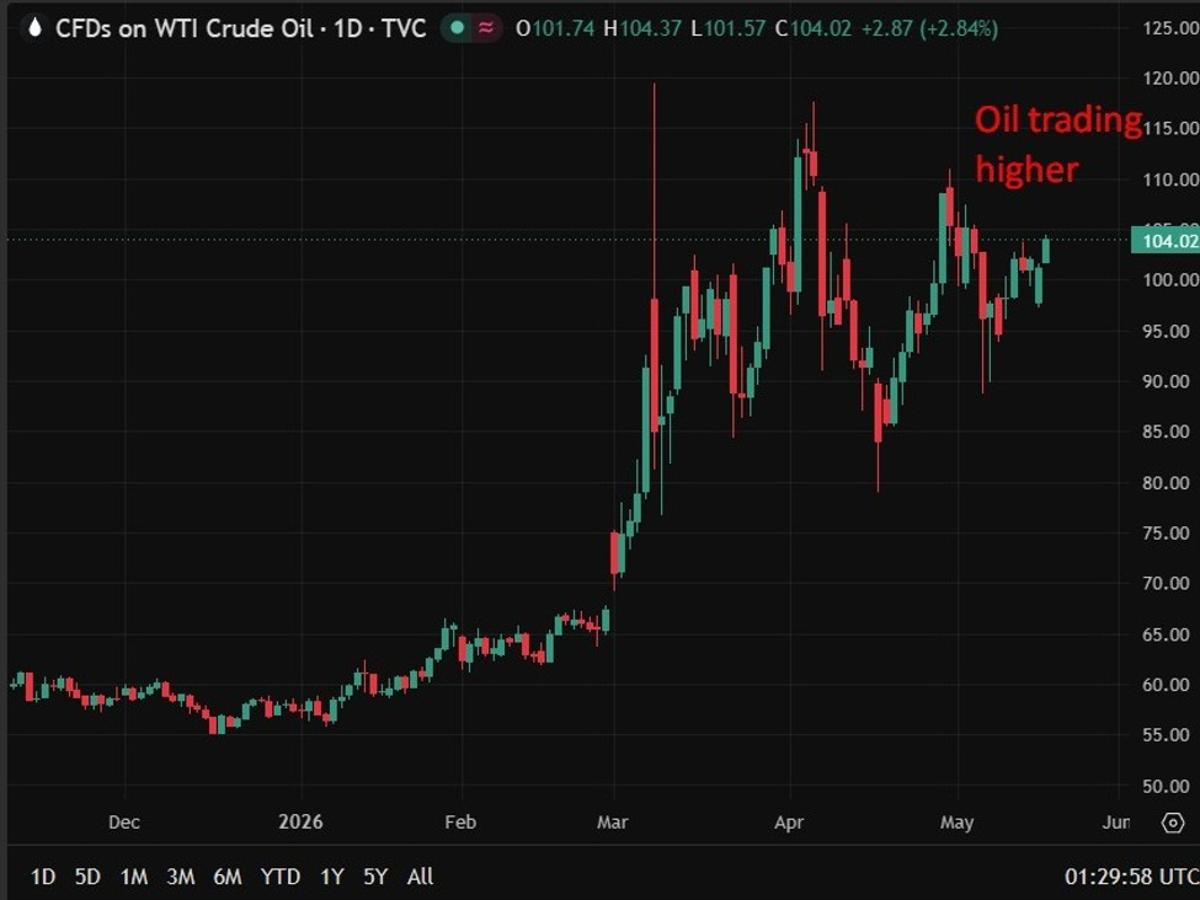Select the 5Y time range
1200x900 pixels.
375,877
